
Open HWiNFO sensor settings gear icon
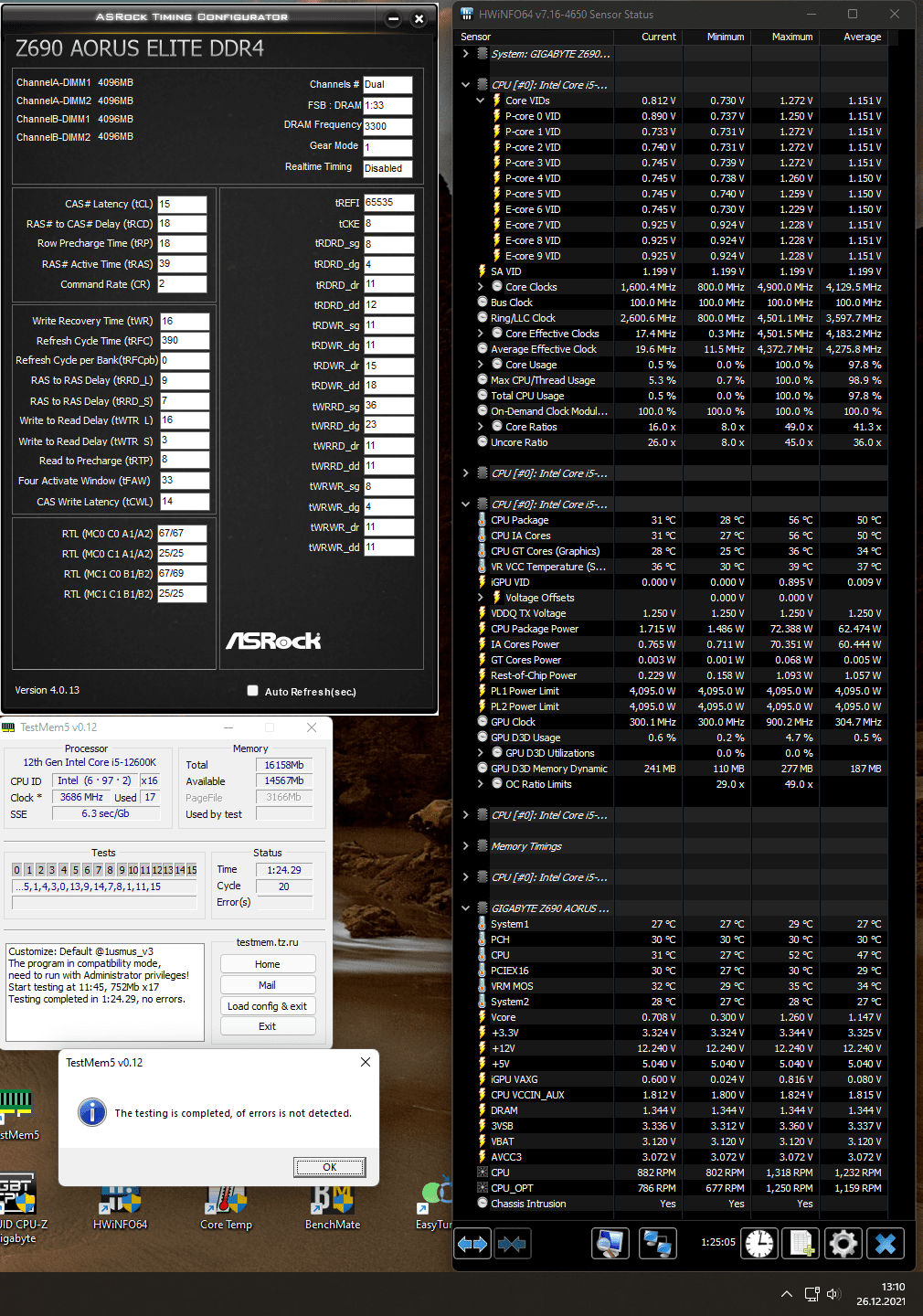(x=843, y=1244)
